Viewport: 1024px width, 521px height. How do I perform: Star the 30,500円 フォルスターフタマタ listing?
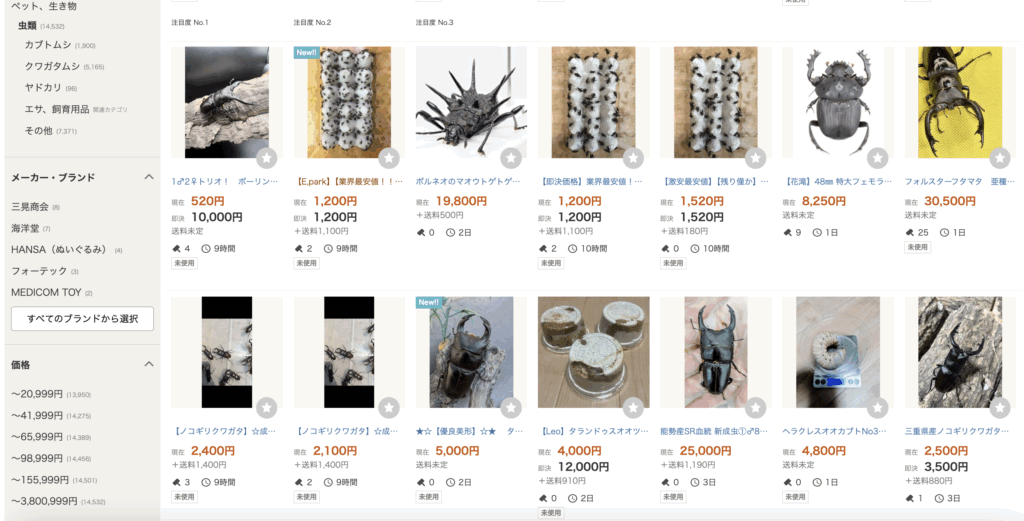pyautogui.click(x=1000, y=158)
